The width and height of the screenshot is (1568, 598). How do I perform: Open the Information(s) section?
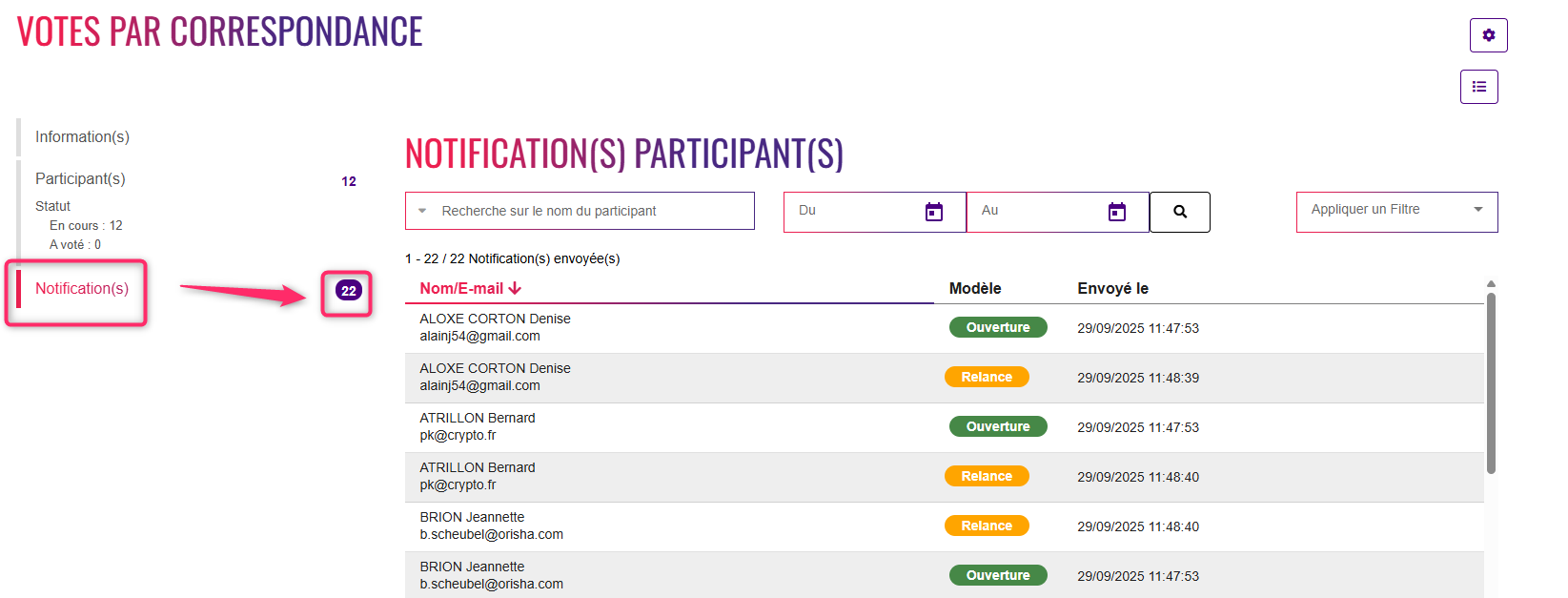[82, 137]
